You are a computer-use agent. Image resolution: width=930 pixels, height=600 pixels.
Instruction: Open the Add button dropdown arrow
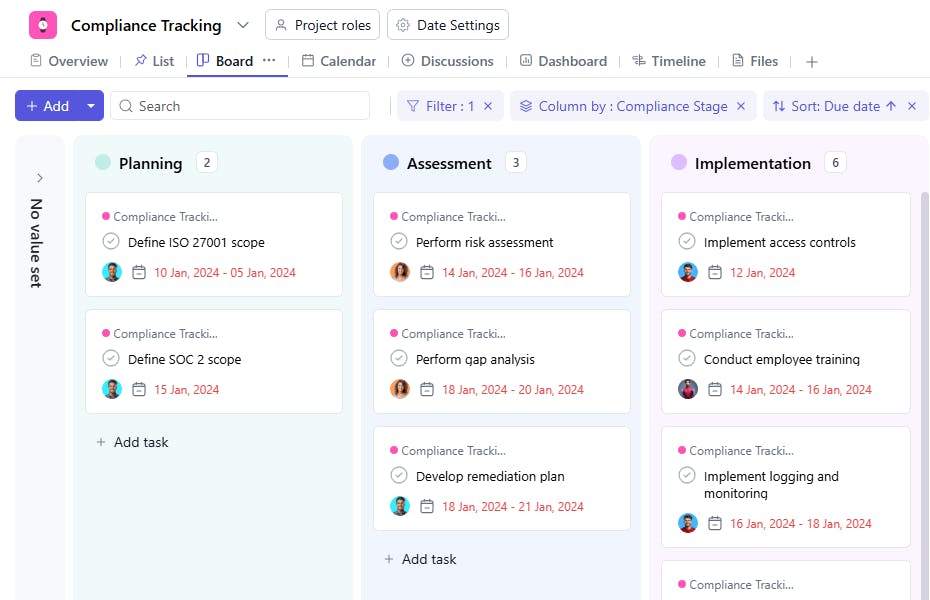tap(91, 106)
